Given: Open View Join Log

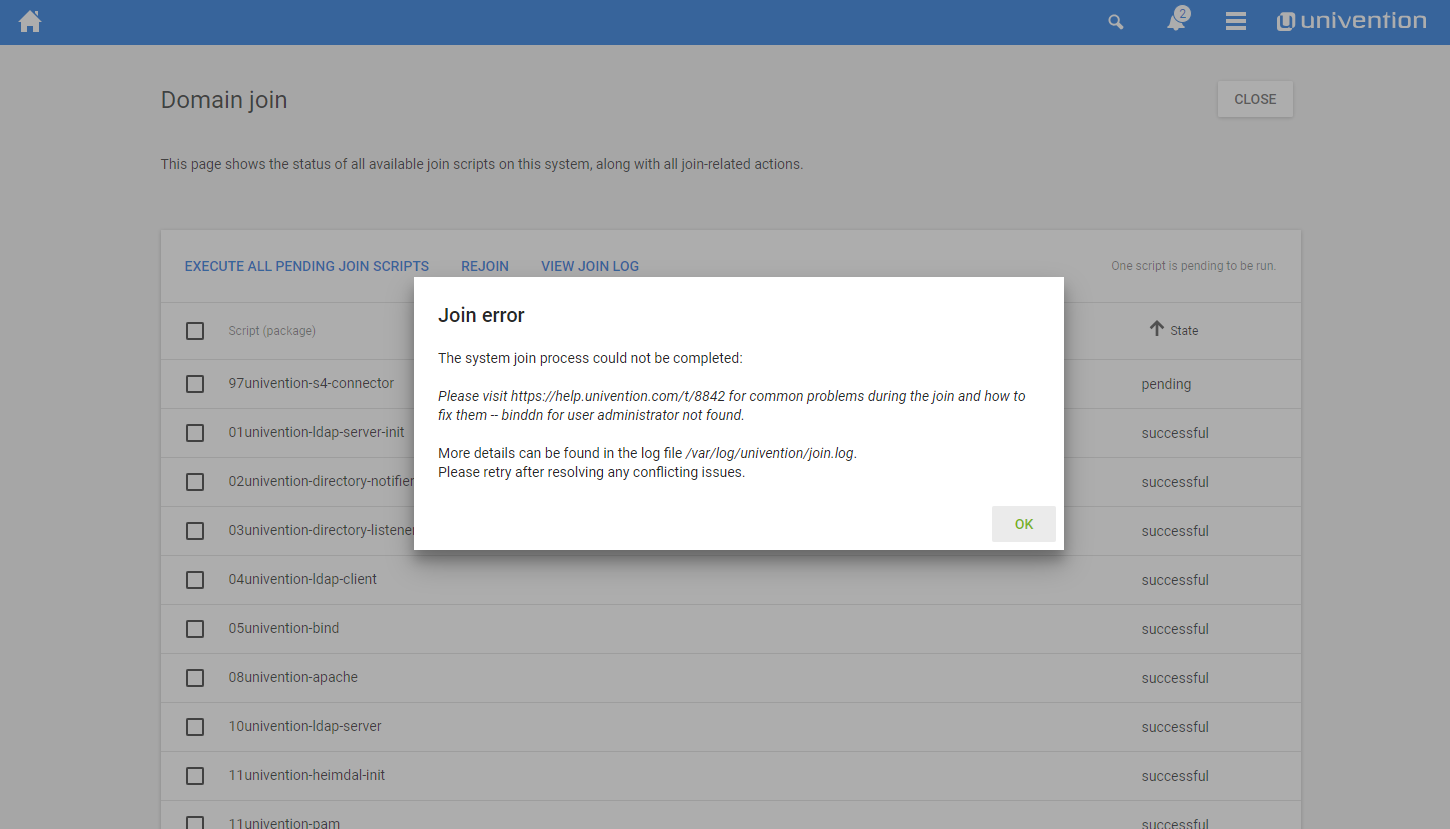Looking at the screenshot, I should click(590, 266).
